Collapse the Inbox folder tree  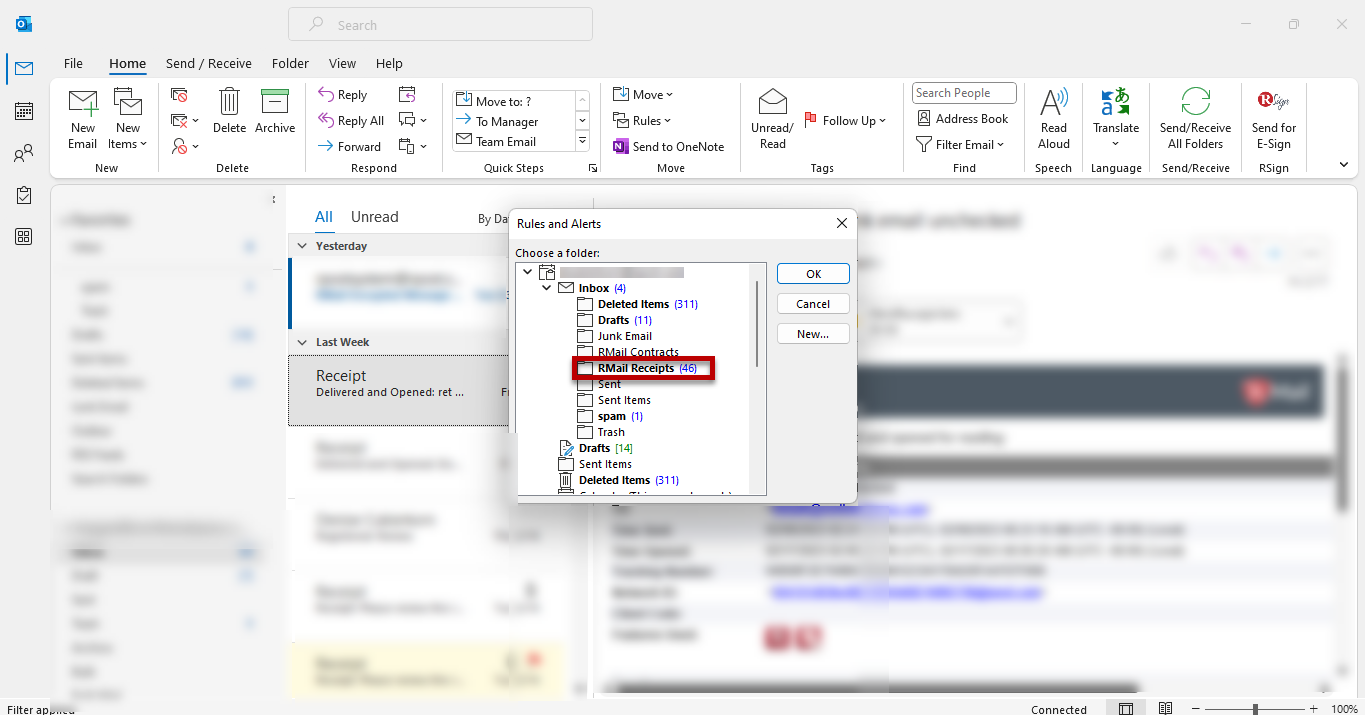pos(546,287)
